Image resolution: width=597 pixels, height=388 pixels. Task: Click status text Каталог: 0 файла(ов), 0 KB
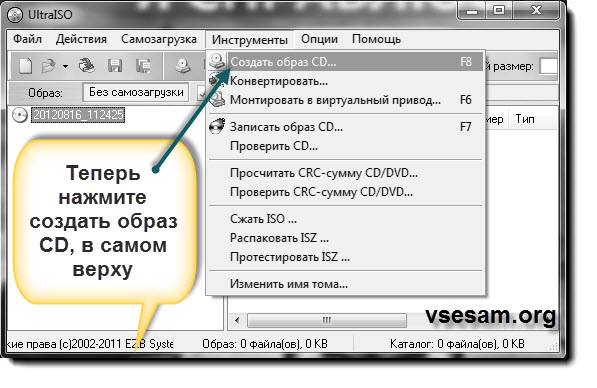[x=457, y=344]
